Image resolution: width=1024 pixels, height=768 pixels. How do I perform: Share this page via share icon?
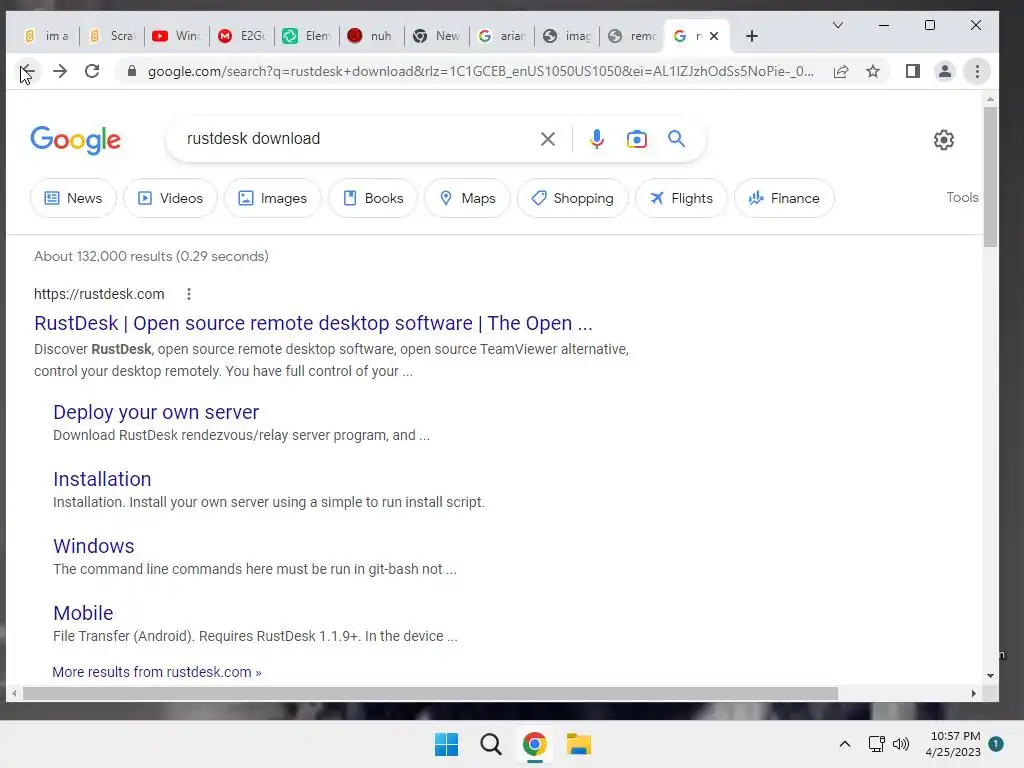[841, 71]
